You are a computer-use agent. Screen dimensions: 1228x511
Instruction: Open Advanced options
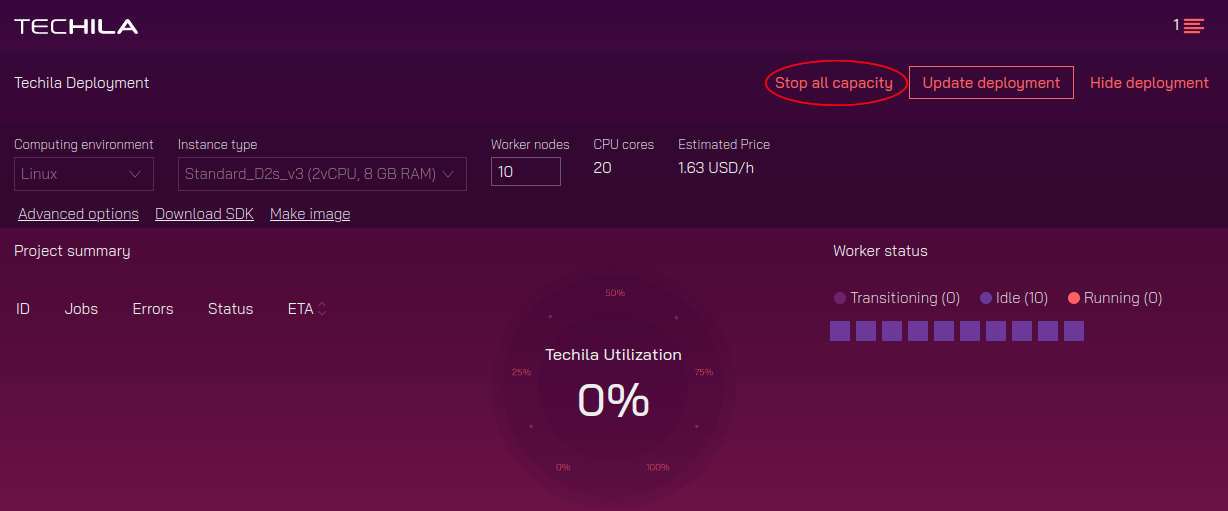coord(78,214)
